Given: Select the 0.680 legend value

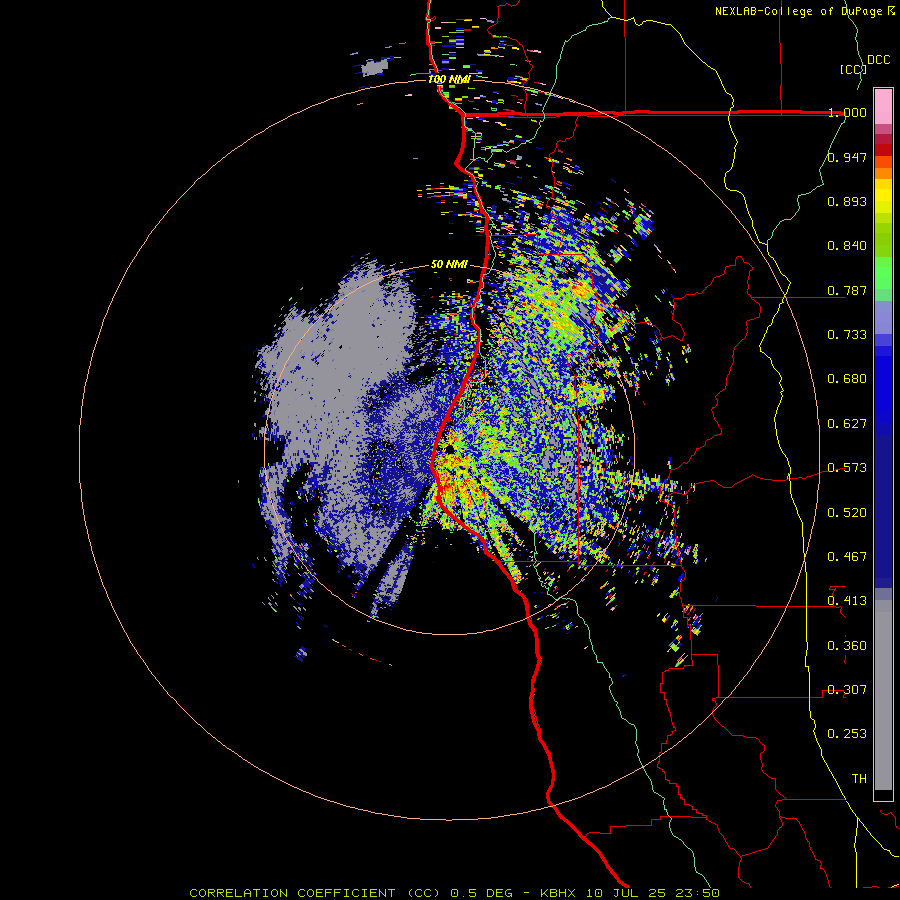Looking at the screenshot, I should [x=847, y=379].
